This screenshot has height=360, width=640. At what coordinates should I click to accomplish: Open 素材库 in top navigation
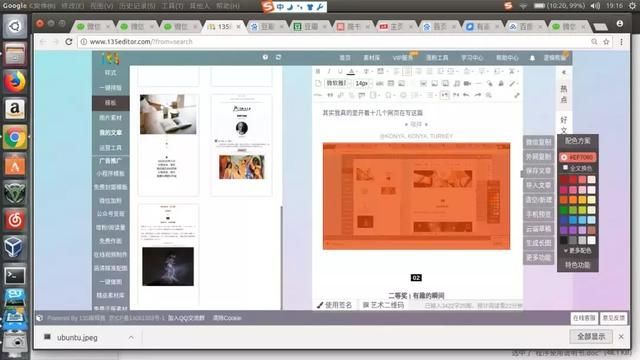coord(371,58)
